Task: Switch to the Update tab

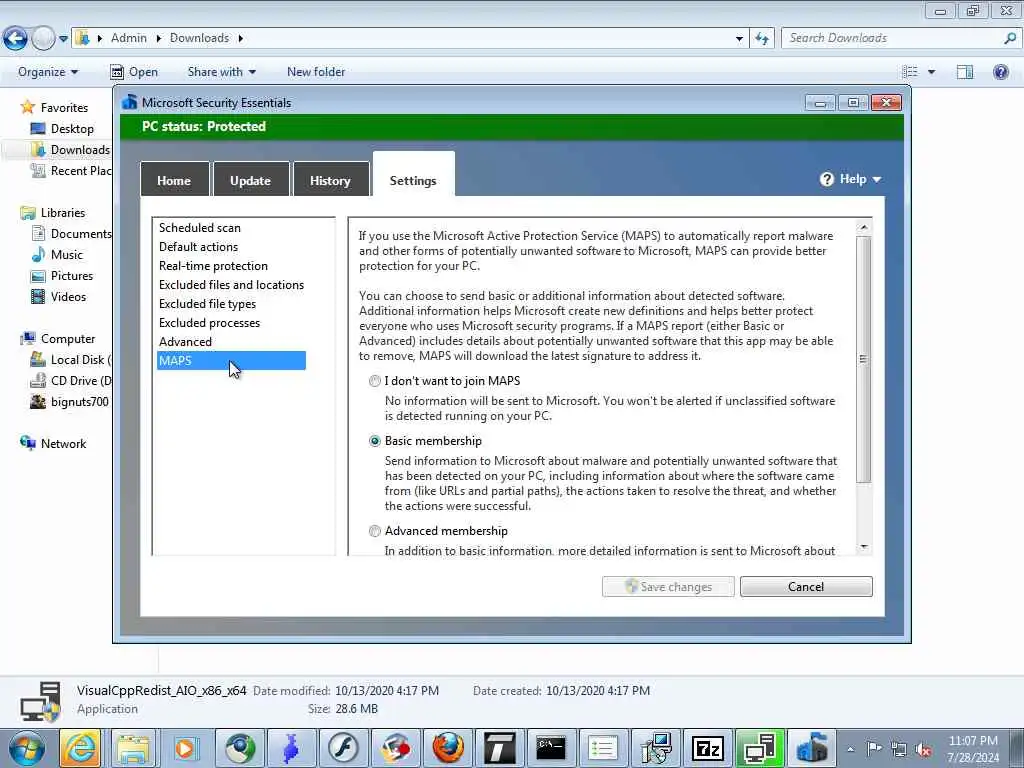Action: click(x=251, y=180)
